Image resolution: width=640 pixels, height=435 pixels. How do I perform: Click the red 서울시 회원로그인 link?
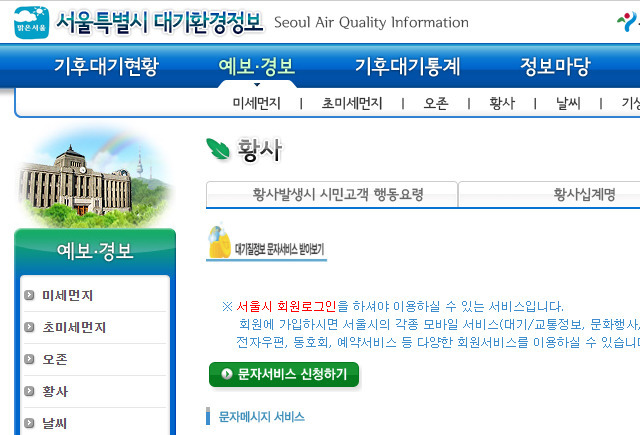coord(286,306)
